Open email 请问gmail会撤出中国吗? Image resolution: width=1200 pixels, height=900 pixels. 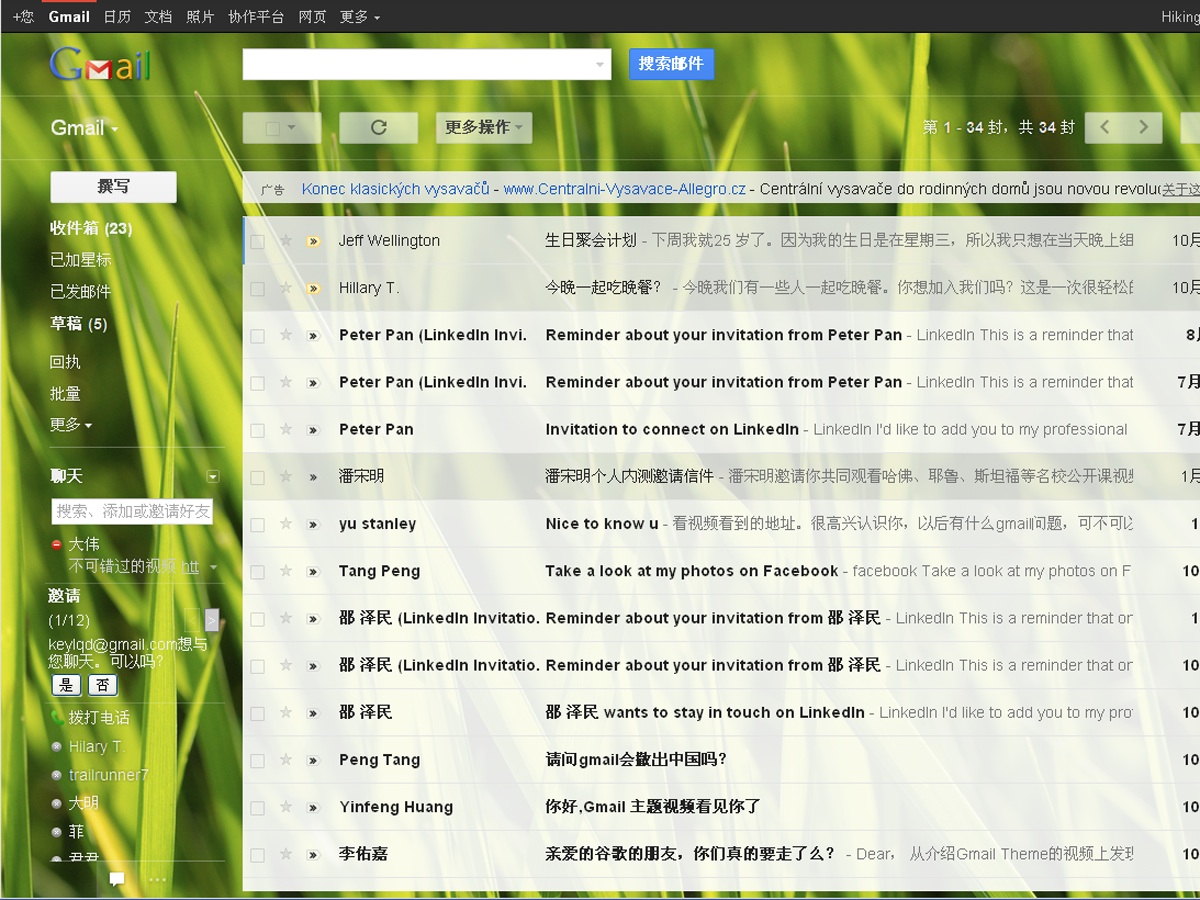(636, 760)
